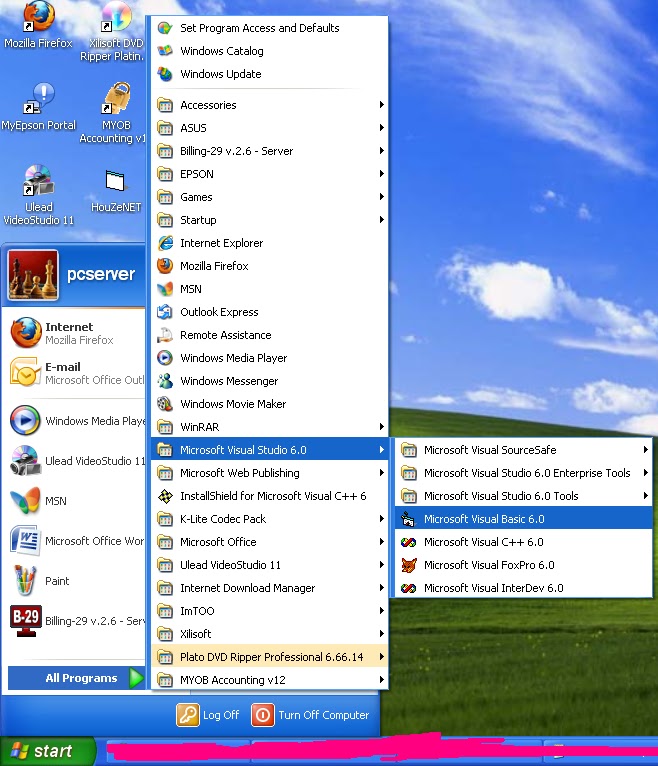Image resolution: width=658 pixels, height=766 pixels.
Task: Open MSN from All Programs list
Action: tap(270, 289)
